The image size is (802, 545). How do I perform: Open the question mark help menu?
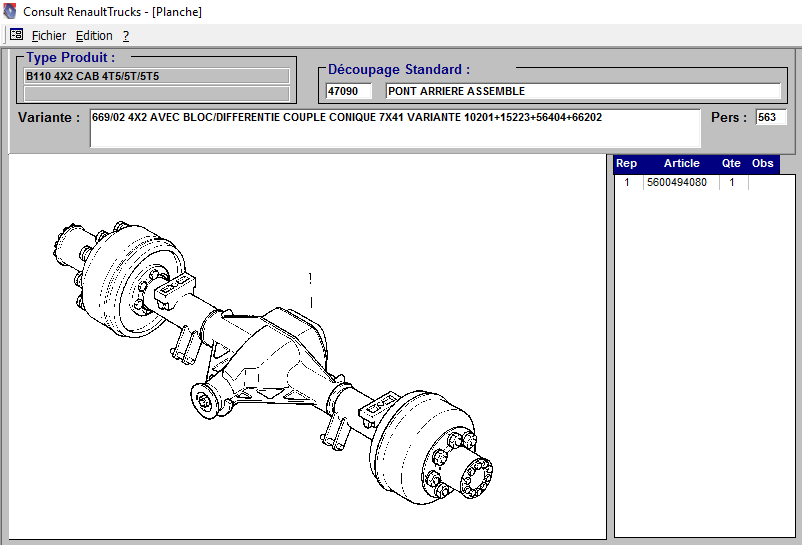point(126,35)
